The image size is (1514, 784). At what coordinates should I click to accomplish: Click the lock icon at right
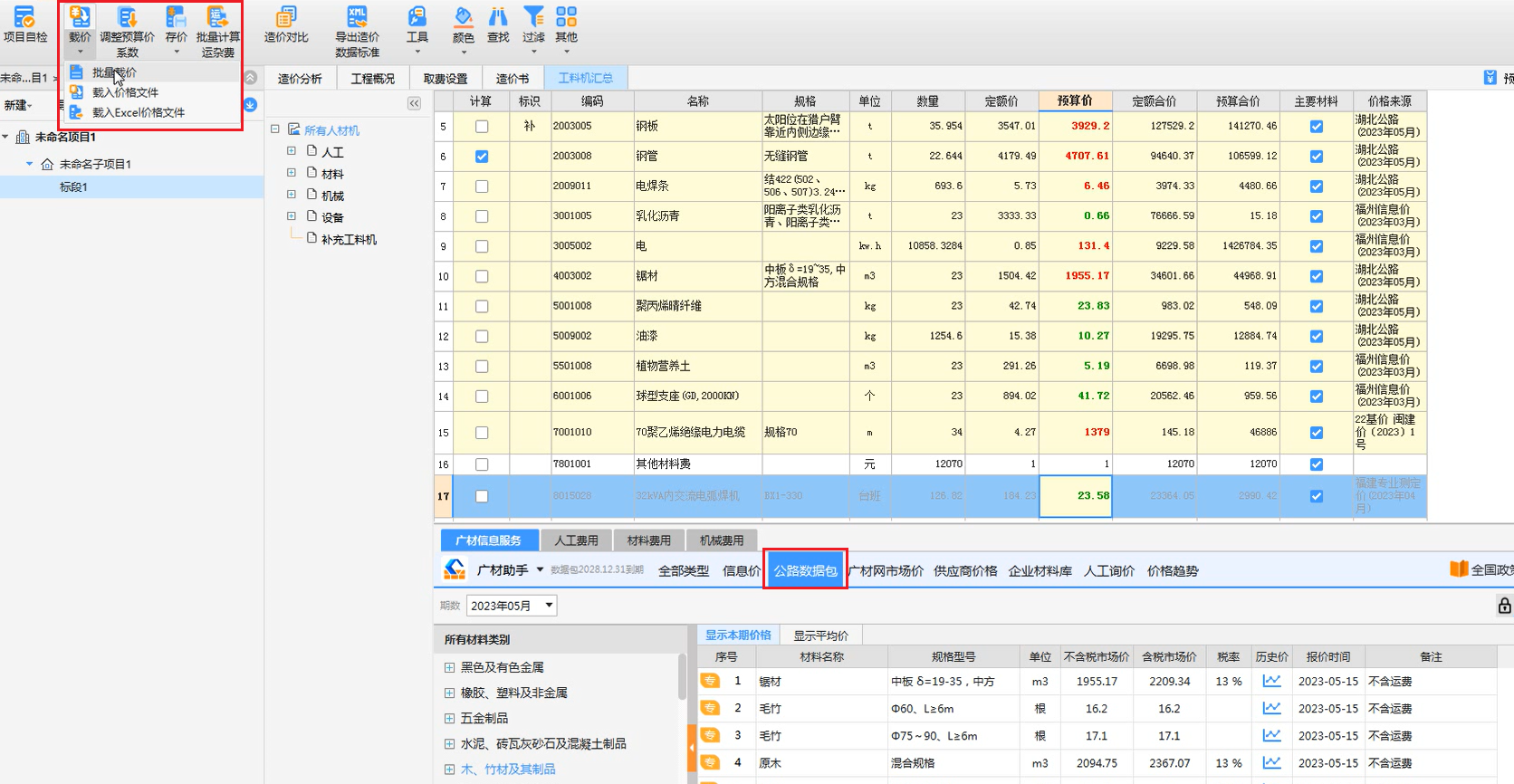[x=1504, y=606]
